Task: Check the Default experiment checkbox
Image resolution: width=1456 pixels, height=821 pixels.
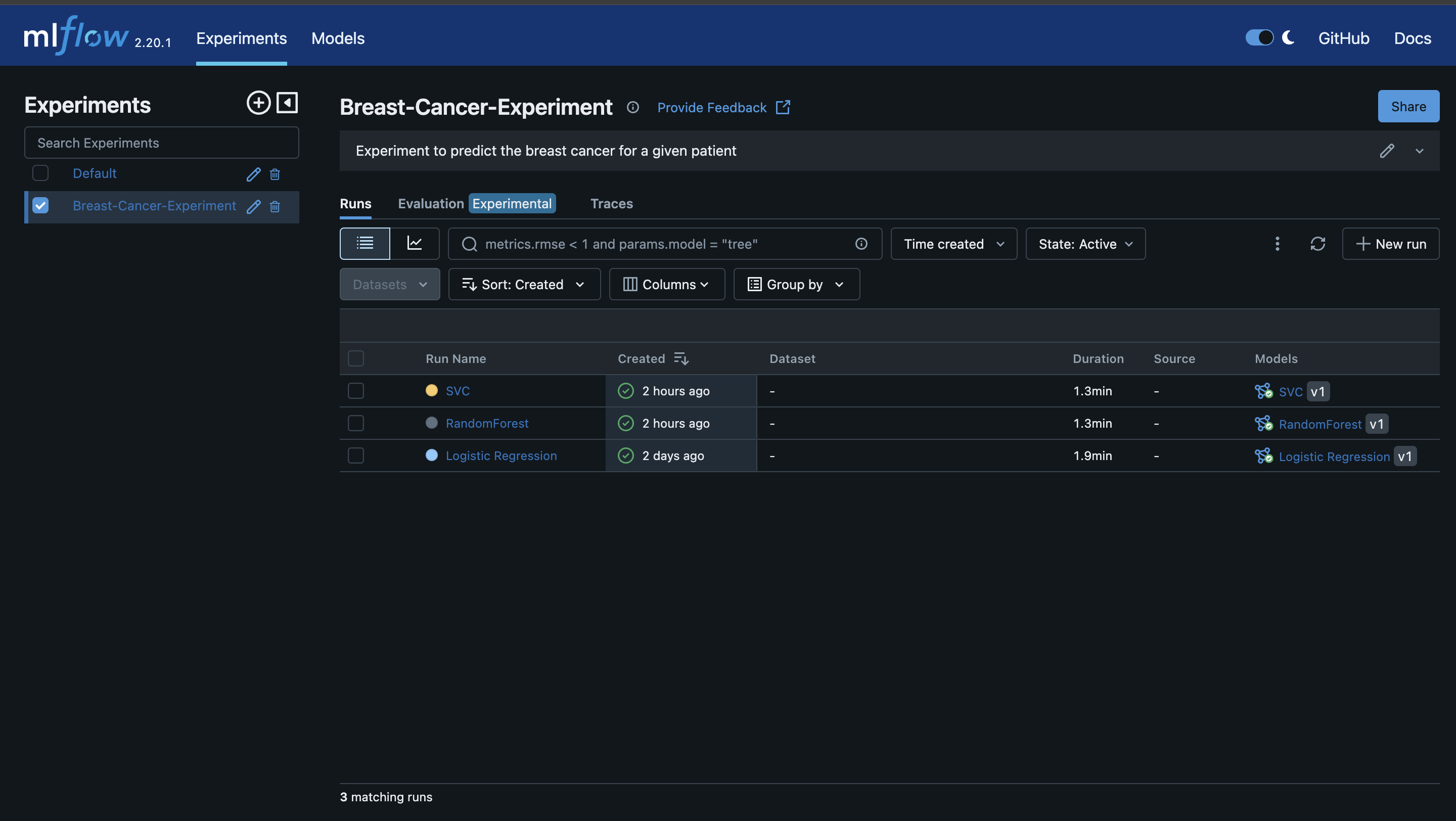Action: pyautogui.click(x=40, y=173)
